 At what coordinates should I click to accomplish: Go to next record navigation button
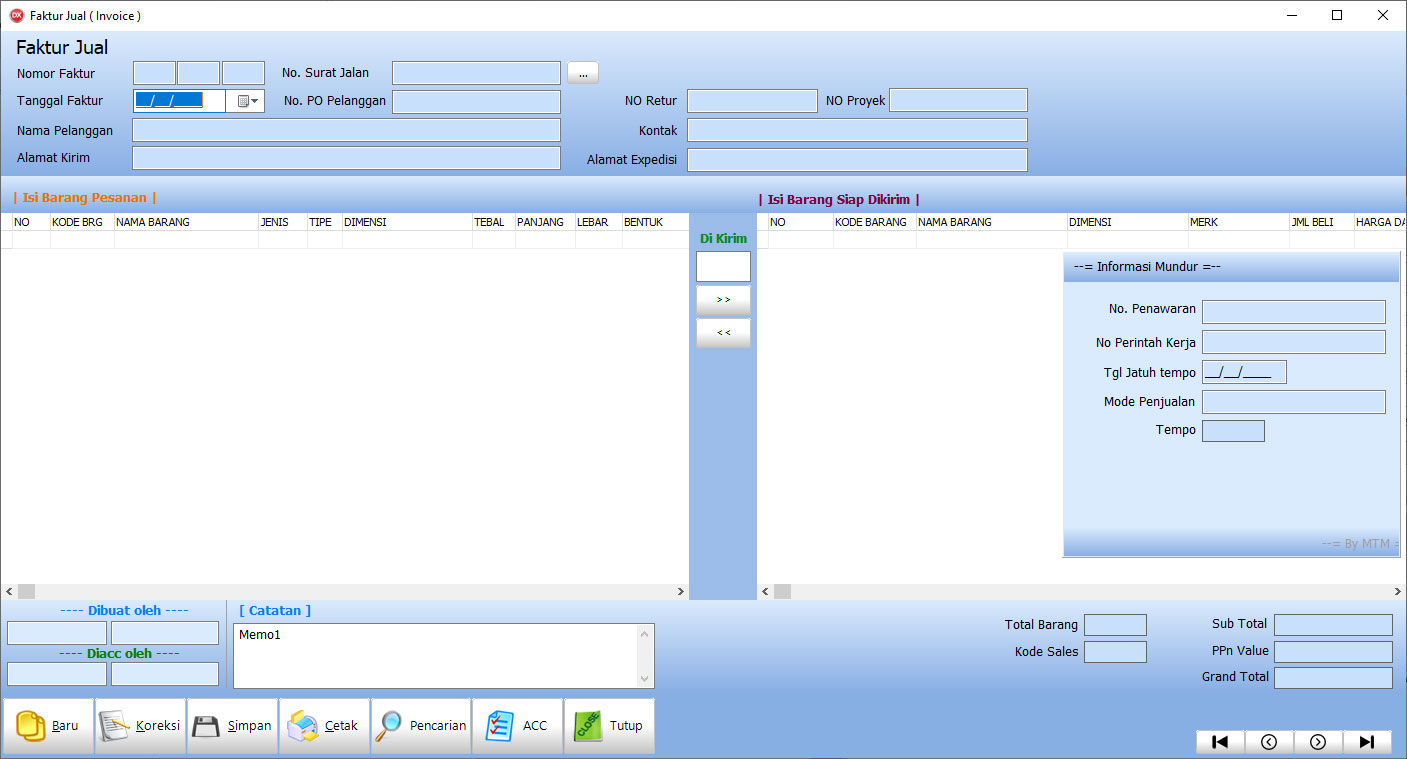click(1318, 742)
